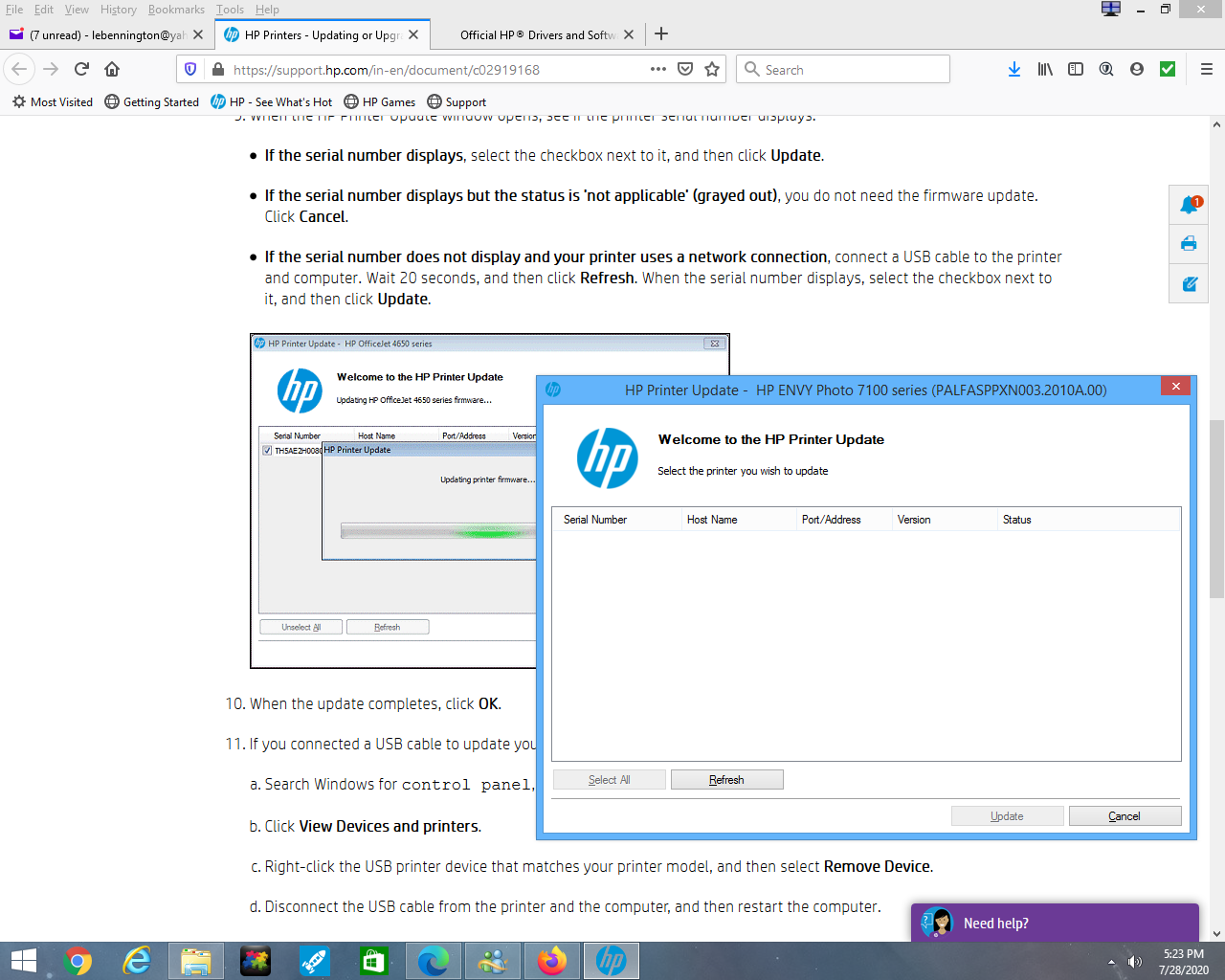Image resolution: width=1225 pixels, height=980 pixels.
Task: Show tracking protection shield info
Action: point(190,69)
